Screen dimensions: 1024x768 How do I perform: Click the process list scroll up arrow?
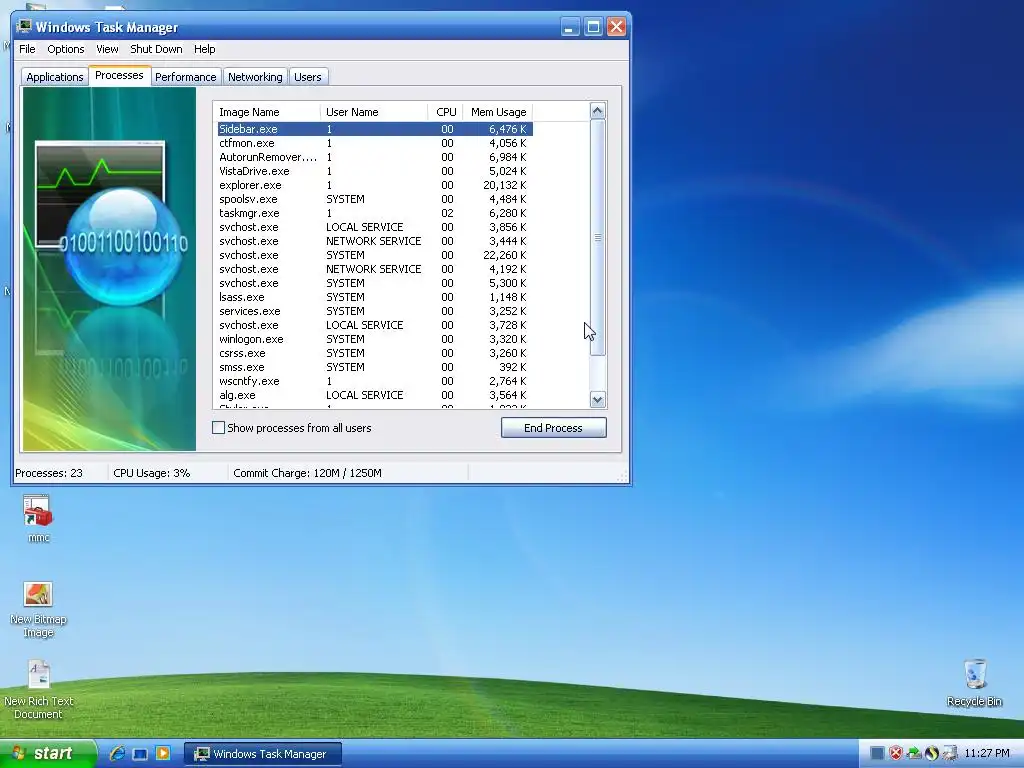tap(598, 110)
